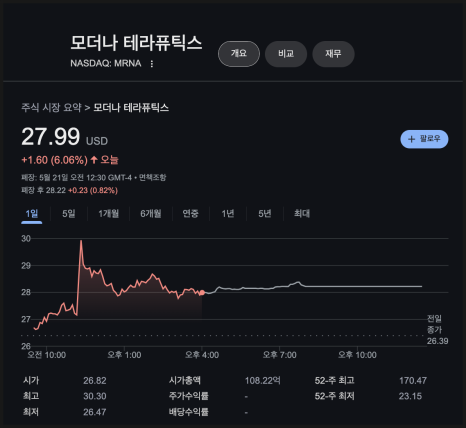Click the 팔로우 follow button
This screenshot has width=466, height=428.
[x=424, y=139]
